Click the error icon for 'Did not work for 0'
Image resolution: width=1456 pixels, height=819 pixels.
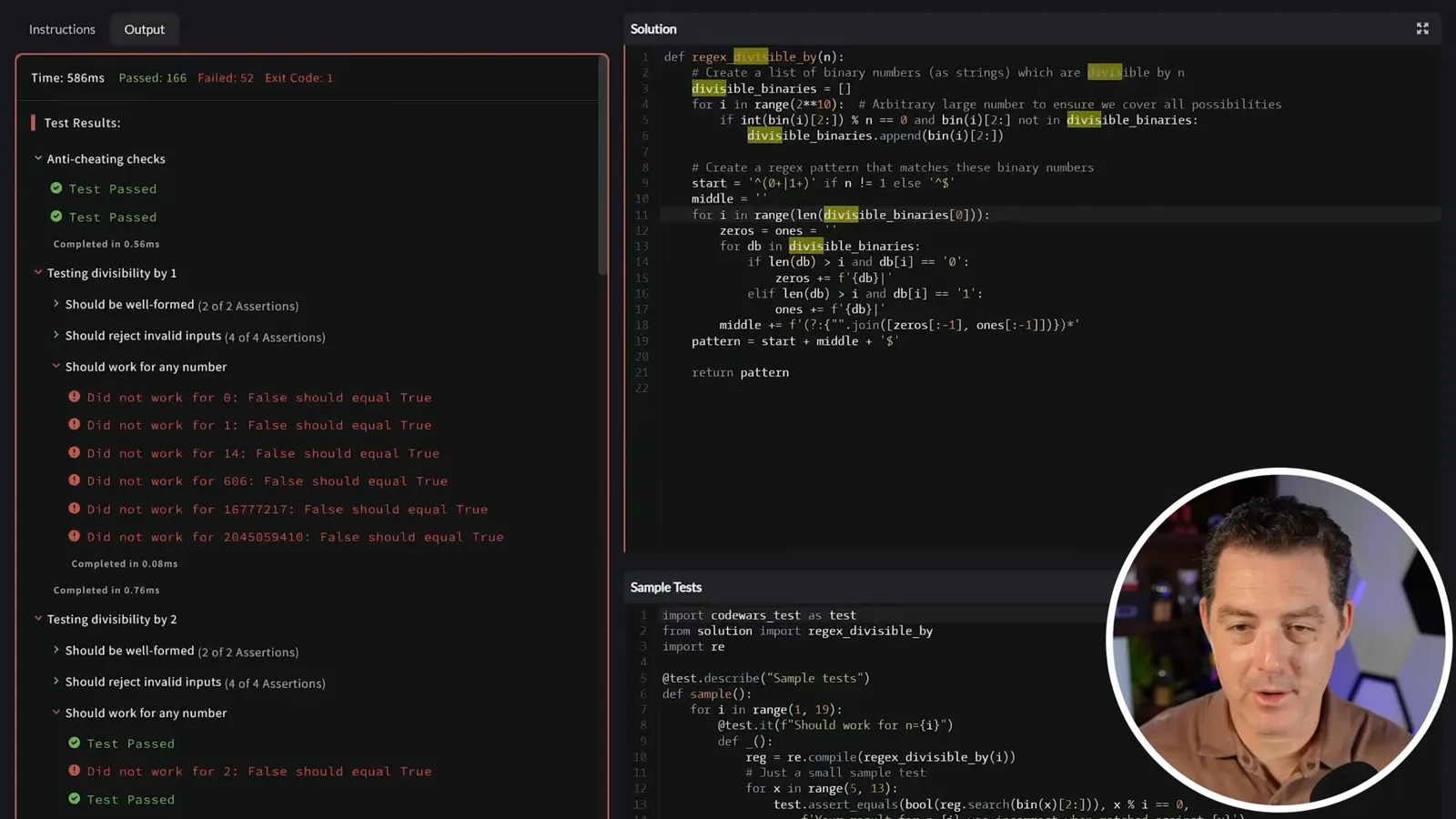pyautogui.click(x=75, y=397)
